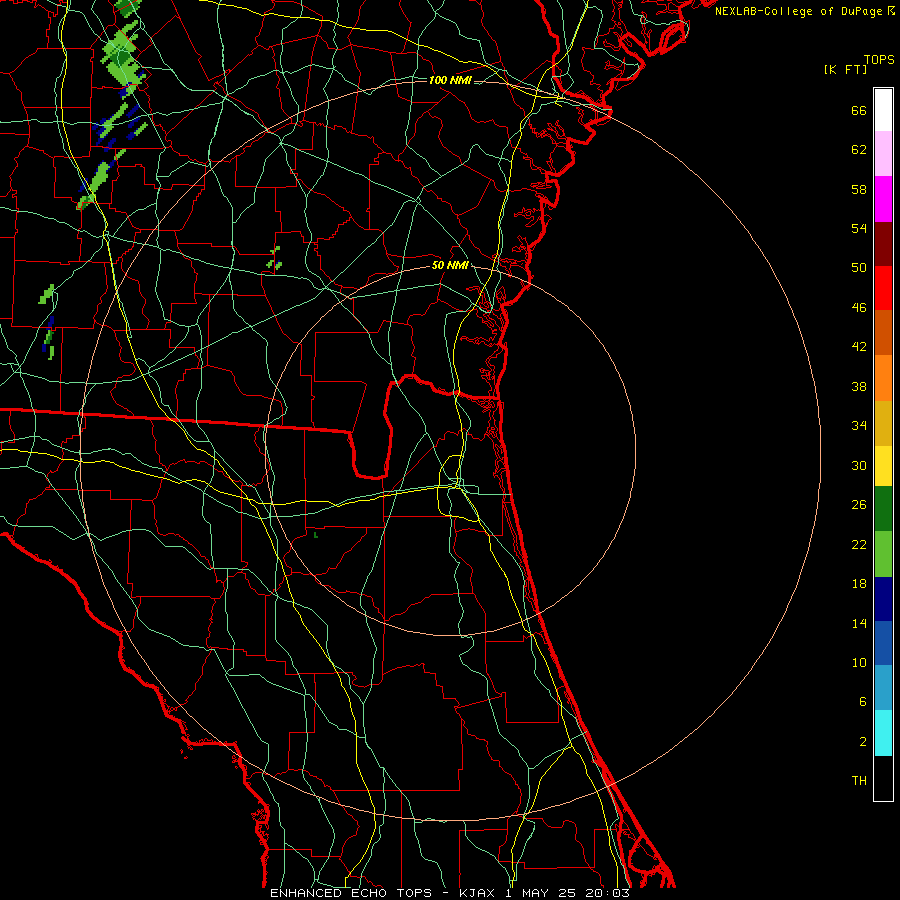Click the orange 38 K FT legend swatch
The image size is (900, 900).
pyautogui.click(x=883, y=378)
